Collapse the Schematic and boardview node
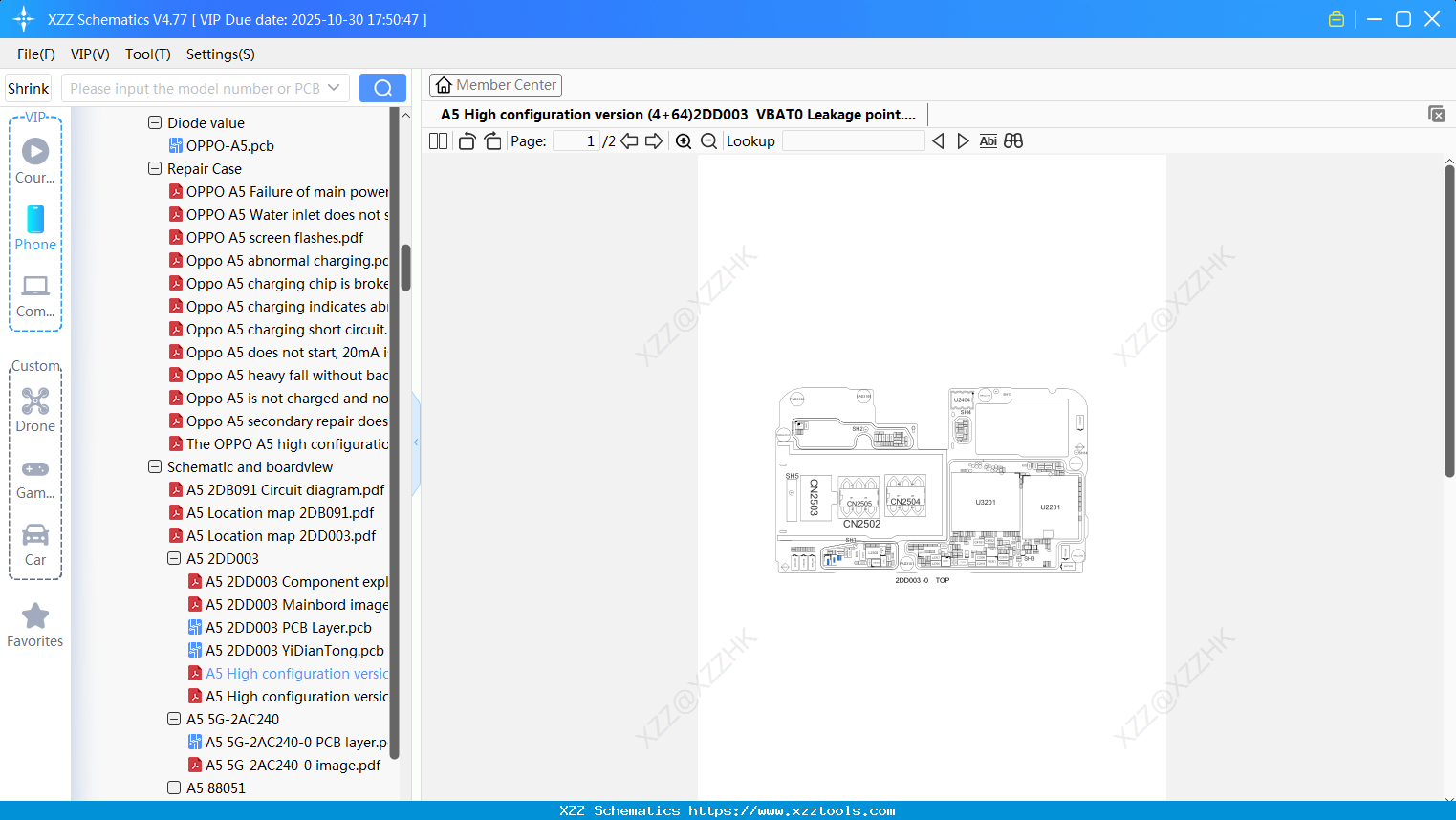This screenshot has width=1456, height=820. tap(155, 467)
